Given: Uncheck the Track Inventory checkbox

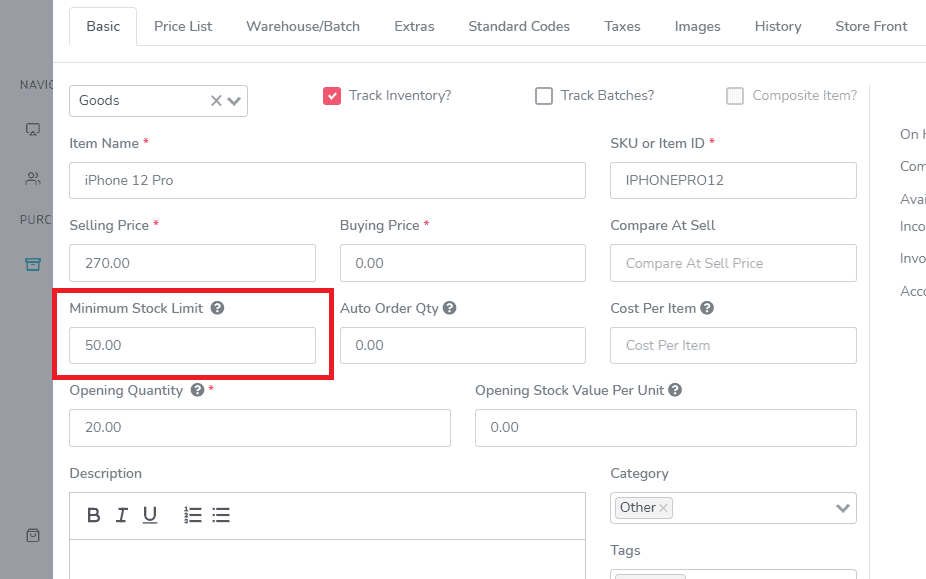Looking at the screenshot, I should 332,96.
